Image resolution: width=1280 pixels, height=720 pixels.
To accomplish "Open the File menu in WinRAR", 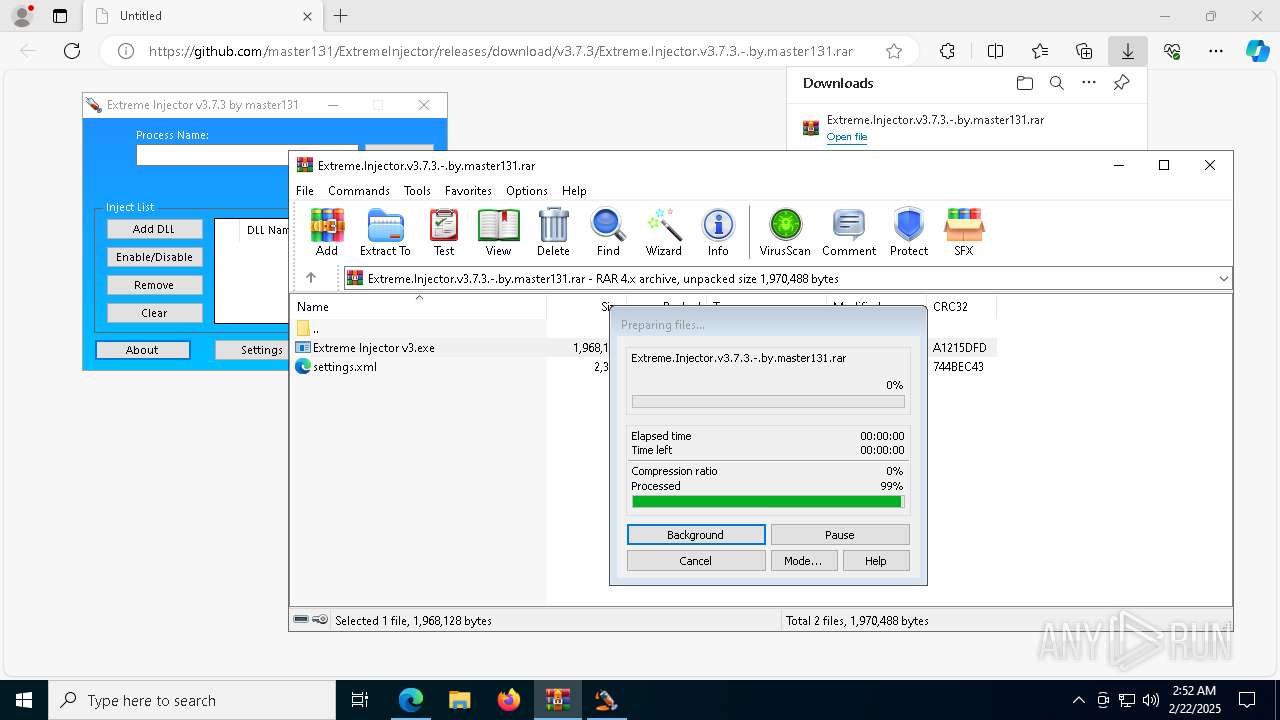I will pos(305,190).
